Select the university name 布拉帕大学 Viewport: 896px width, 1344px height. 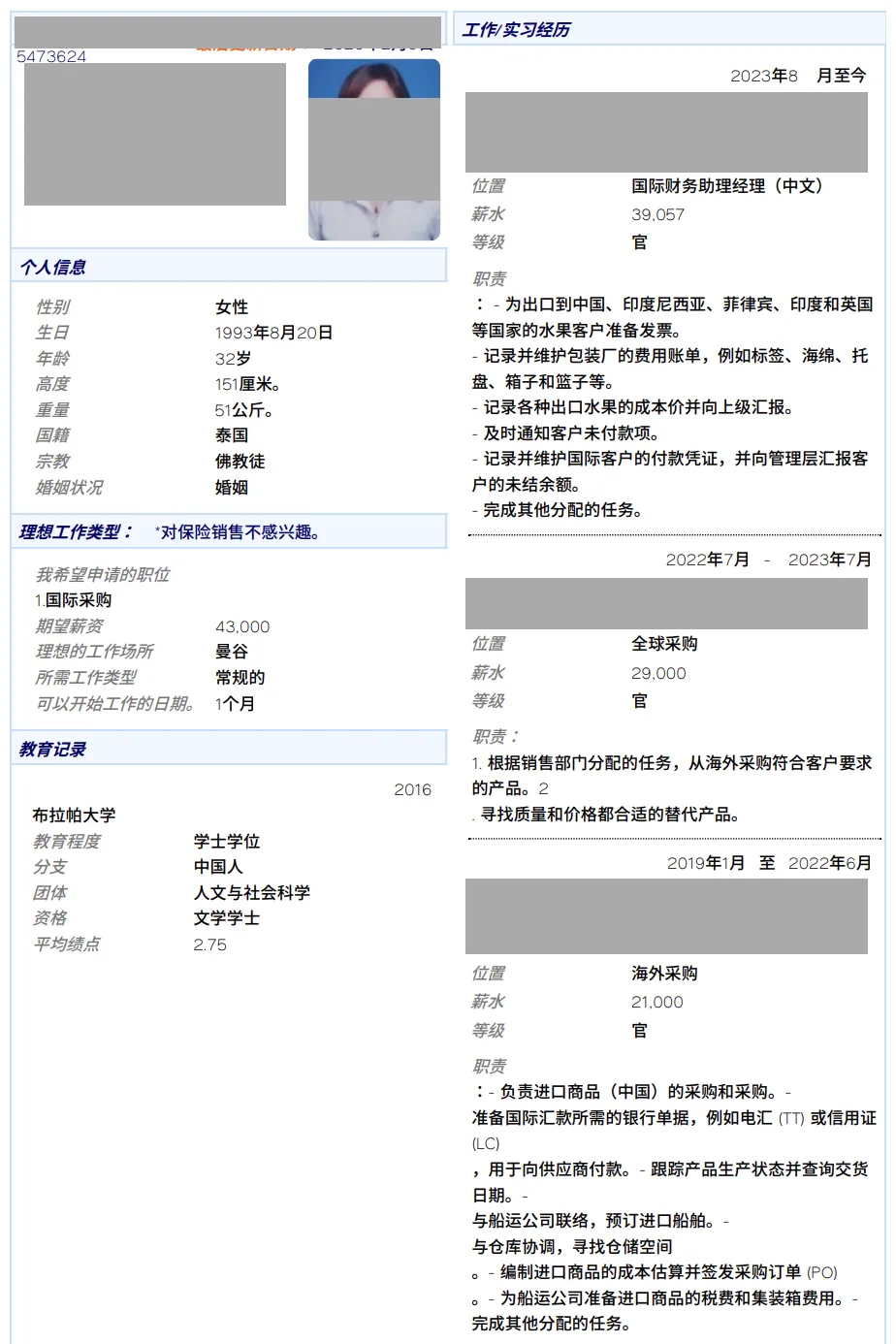coord(74,816)
